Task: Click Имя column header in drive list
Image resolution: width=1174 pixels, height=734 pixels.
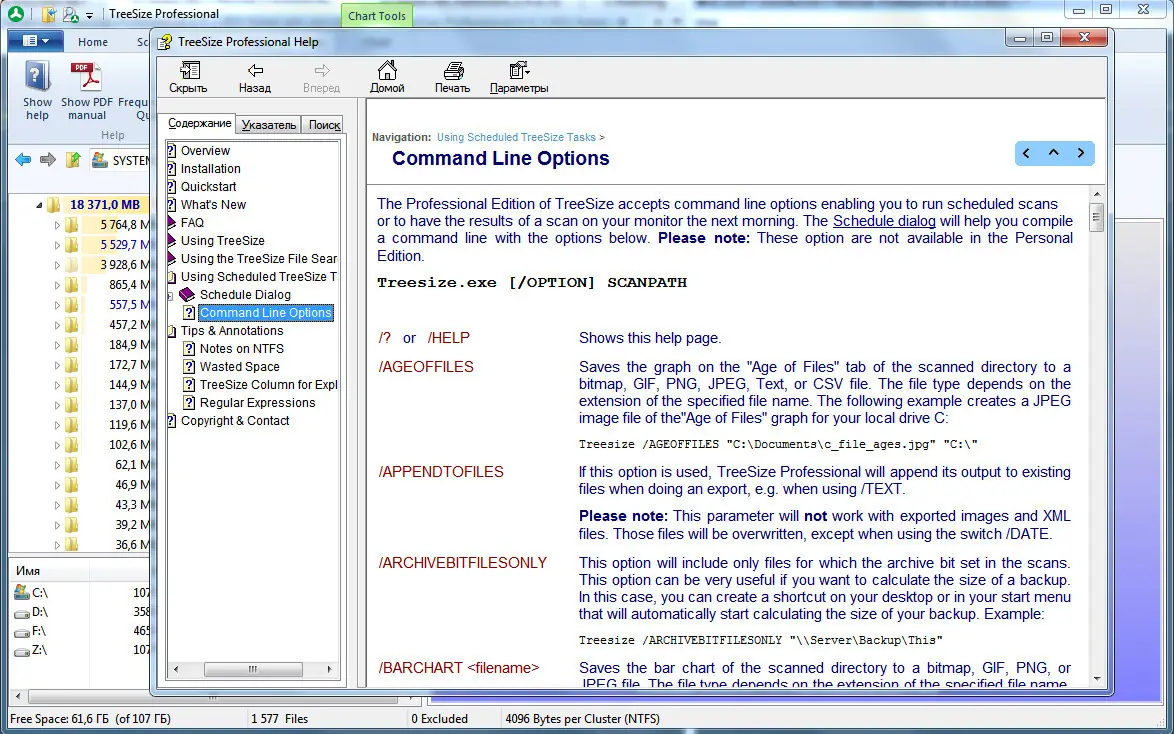Action: (49, 571)
